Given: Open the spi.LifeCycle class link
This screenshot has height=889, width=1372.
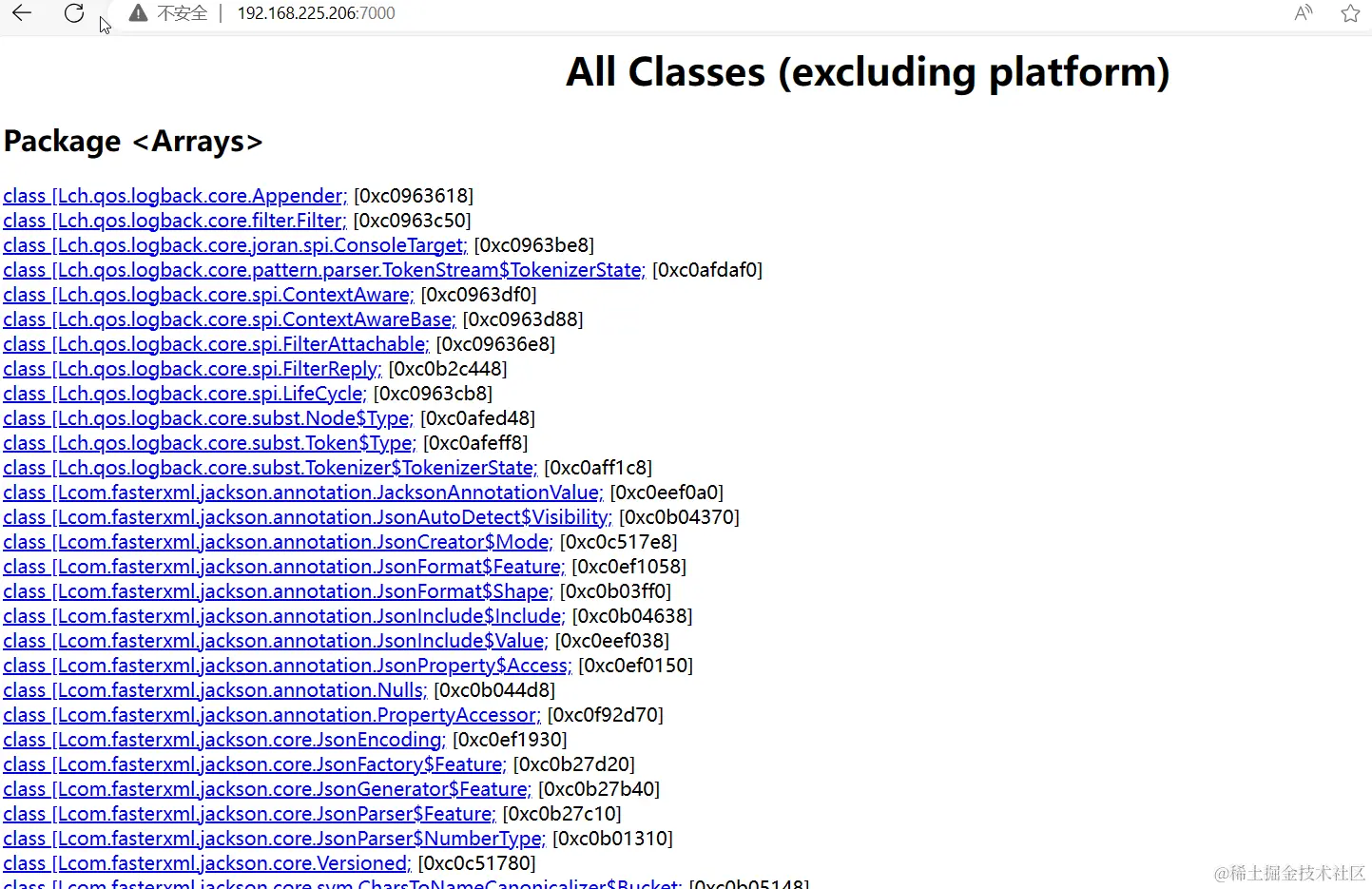Looking at the screenshot, I should (184, 394).
